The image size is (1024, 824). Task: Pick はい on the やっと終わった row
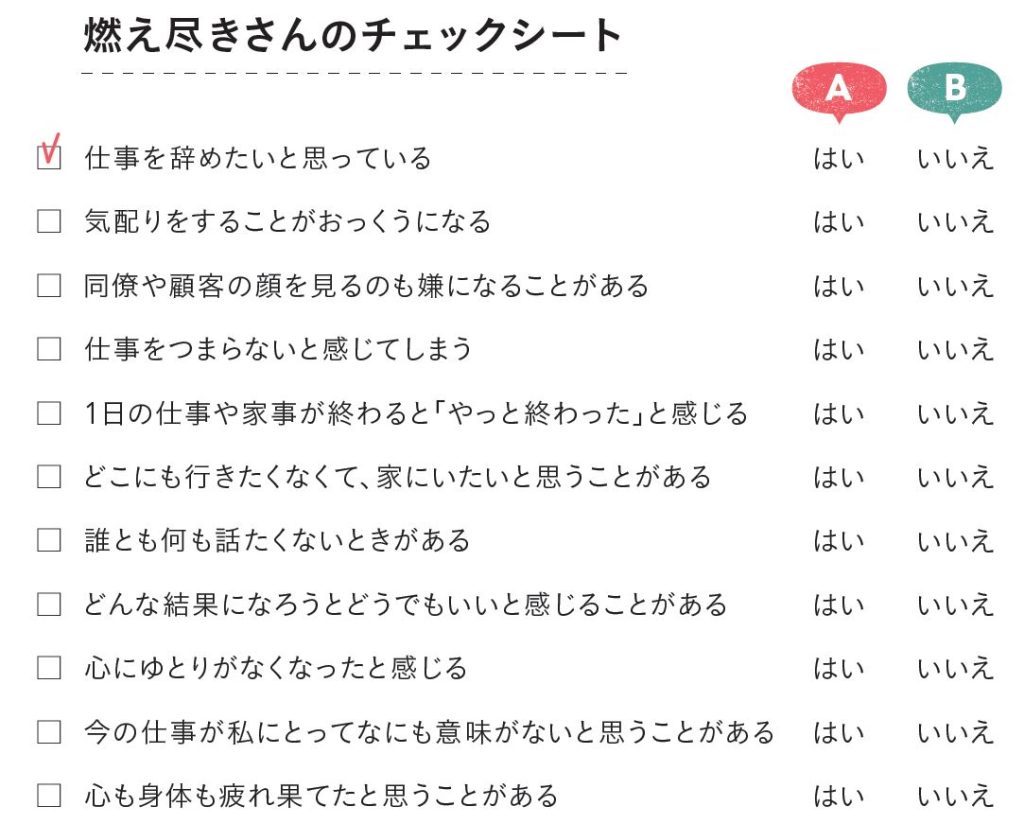click(x=838, y=414)
